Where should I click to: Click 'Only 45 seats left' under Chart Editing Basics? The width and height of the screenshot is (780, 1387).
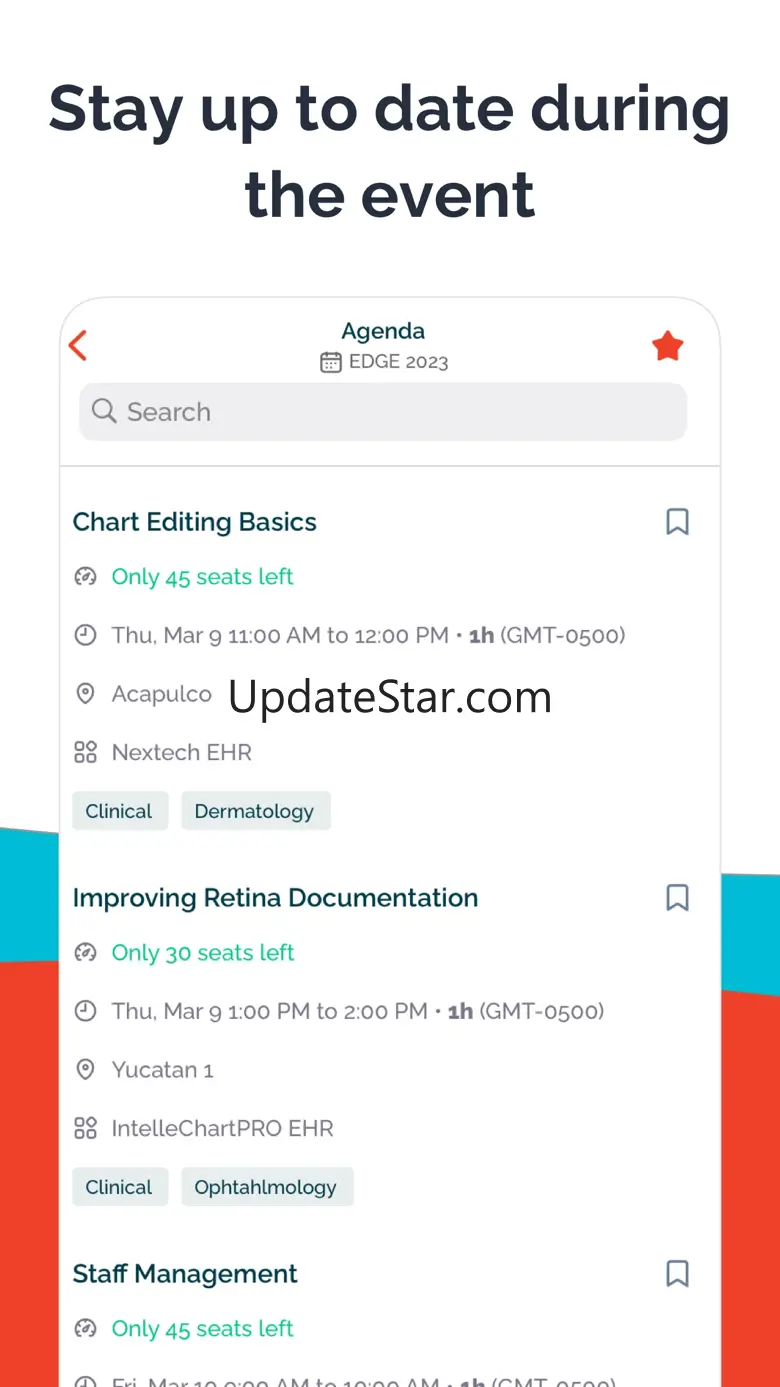pos(203,577)
